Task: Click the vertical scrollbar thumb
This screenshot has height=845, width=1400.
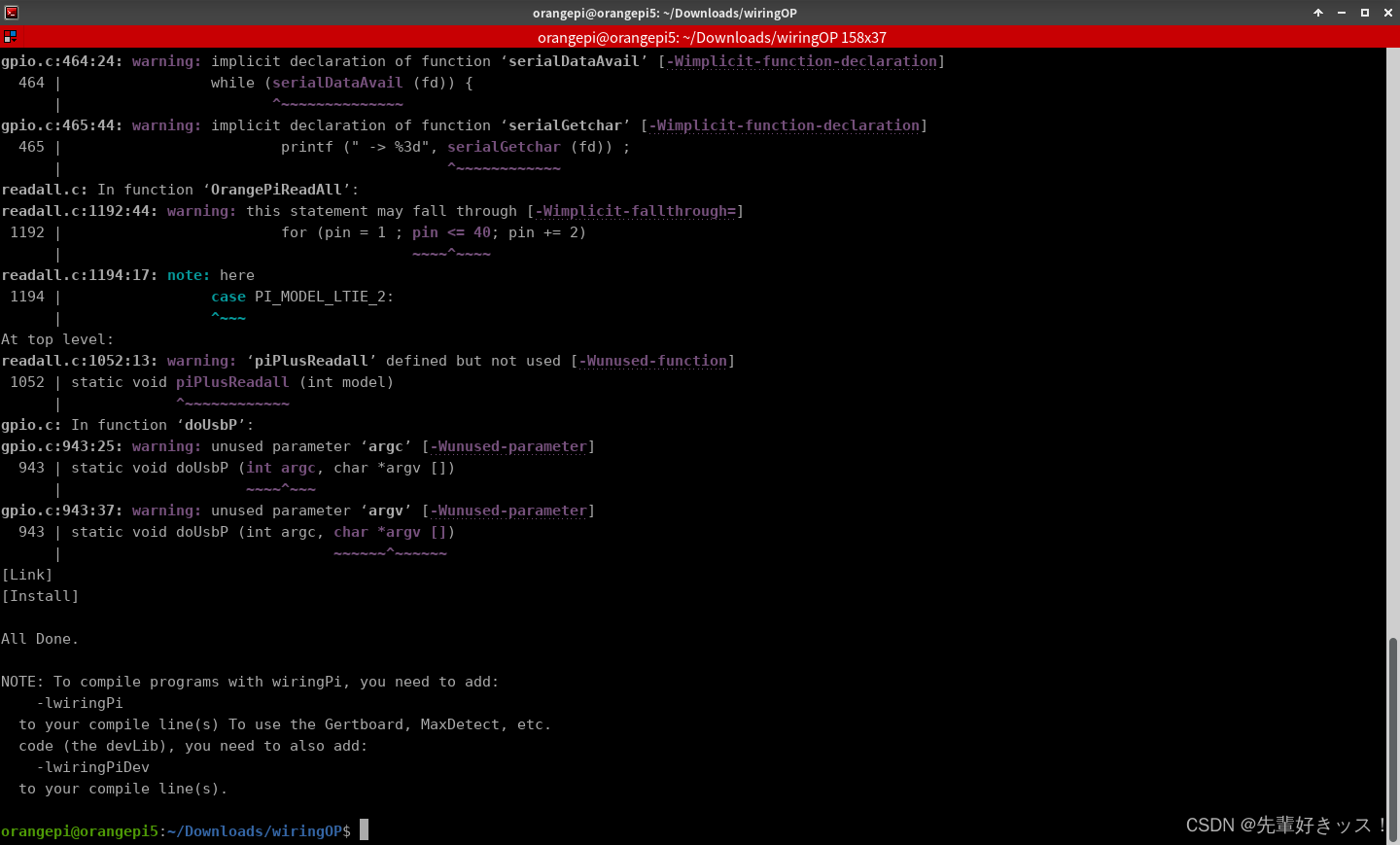Action: (x=1393, y=739)
